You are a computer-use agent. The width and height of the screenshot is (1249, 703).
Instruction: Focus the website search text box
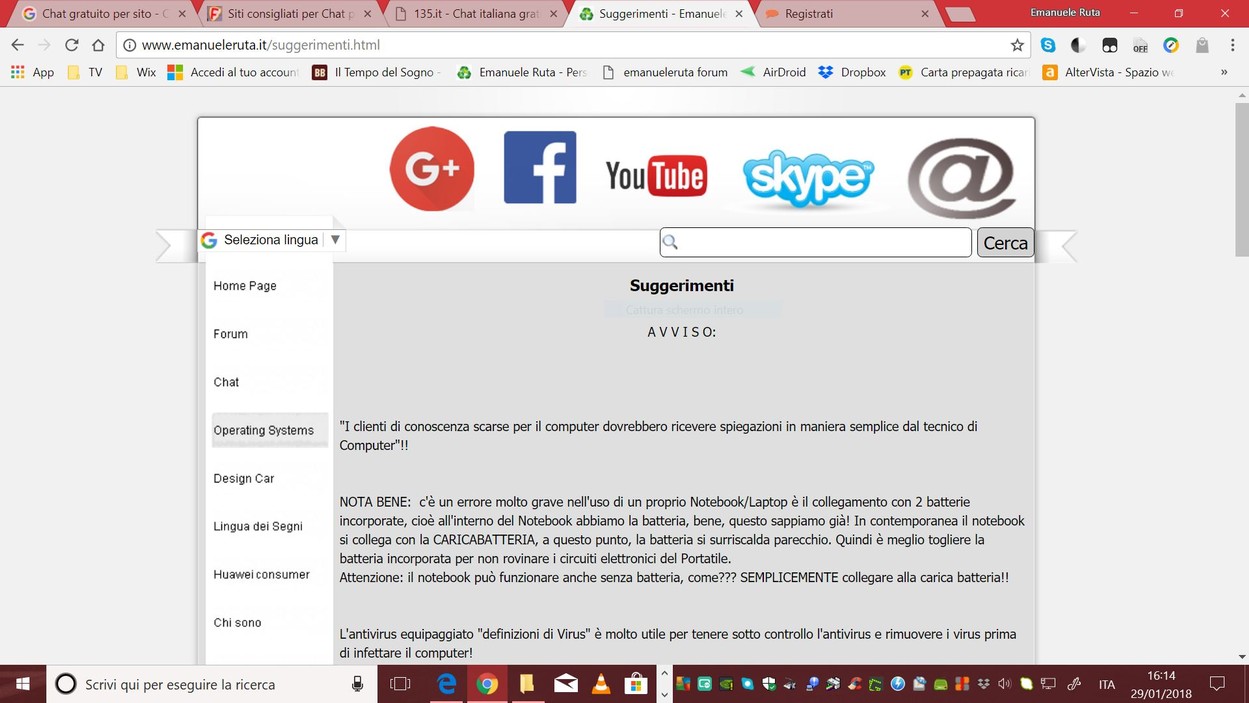coord(816,242)
